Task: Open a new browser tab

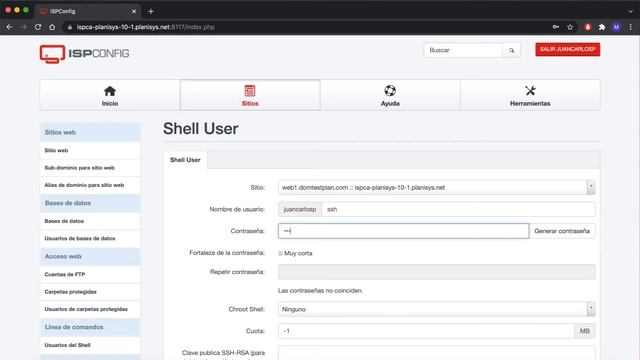Action: click(151, 11)
